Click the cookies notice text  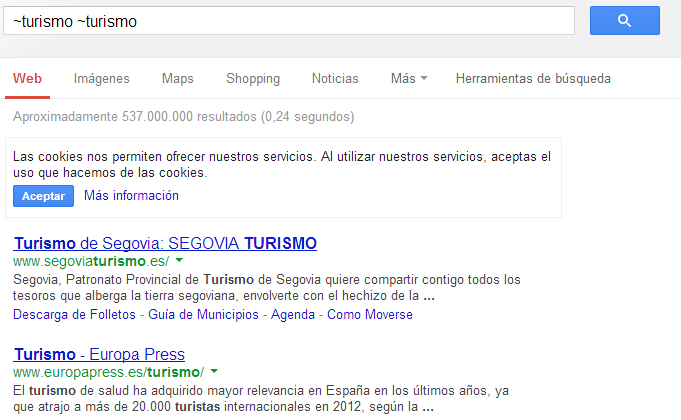(x=282, y=165)
